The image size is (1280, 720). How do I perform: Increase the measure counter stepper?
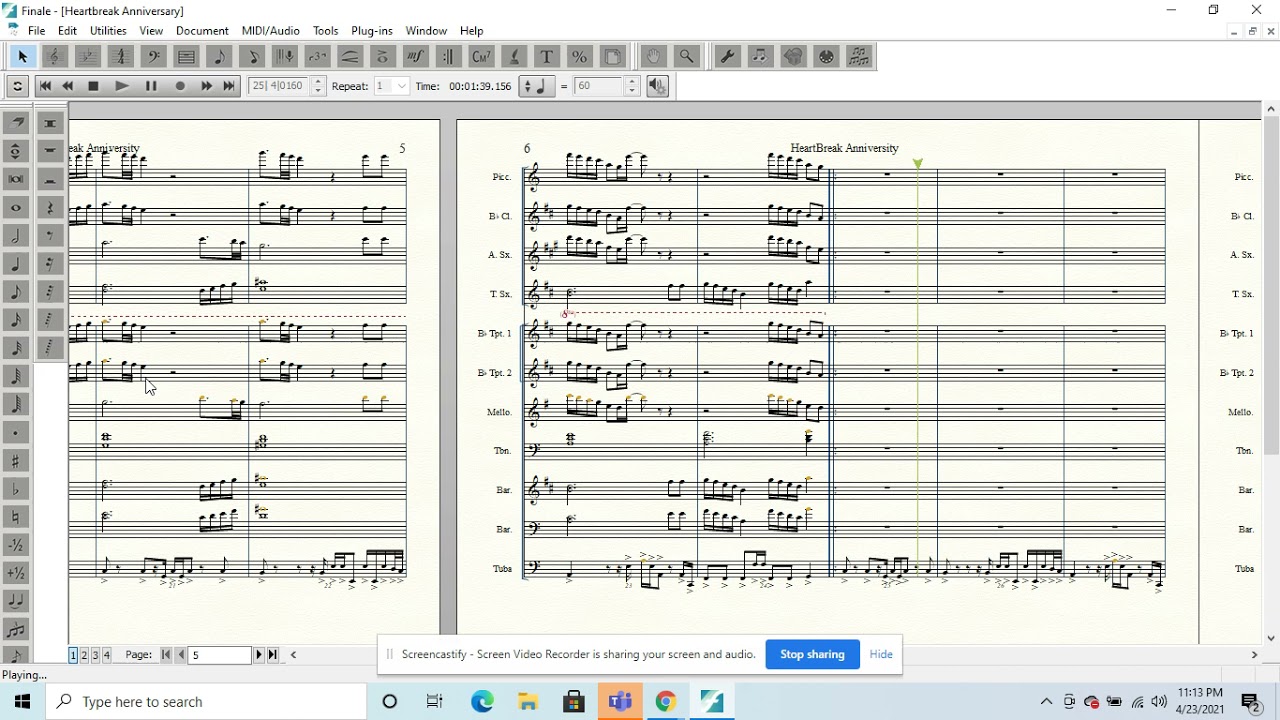[x=319, y=81]
